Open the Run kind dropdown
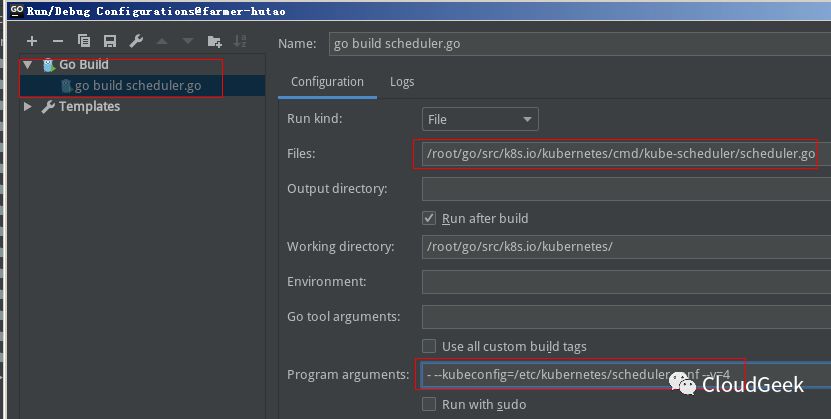Screen dimensions: 831x419 480,119
